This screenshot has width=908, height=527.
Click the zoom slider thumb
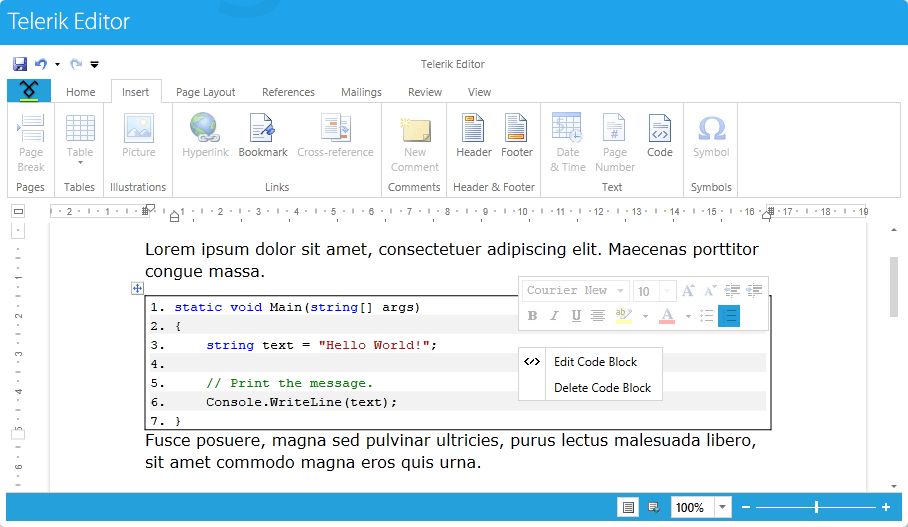coord(817,507)
